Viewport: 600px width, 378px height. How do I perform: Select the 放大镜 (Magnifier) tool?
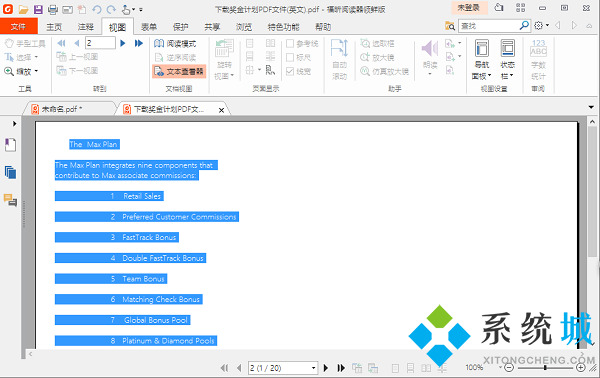tap(377, 57)
